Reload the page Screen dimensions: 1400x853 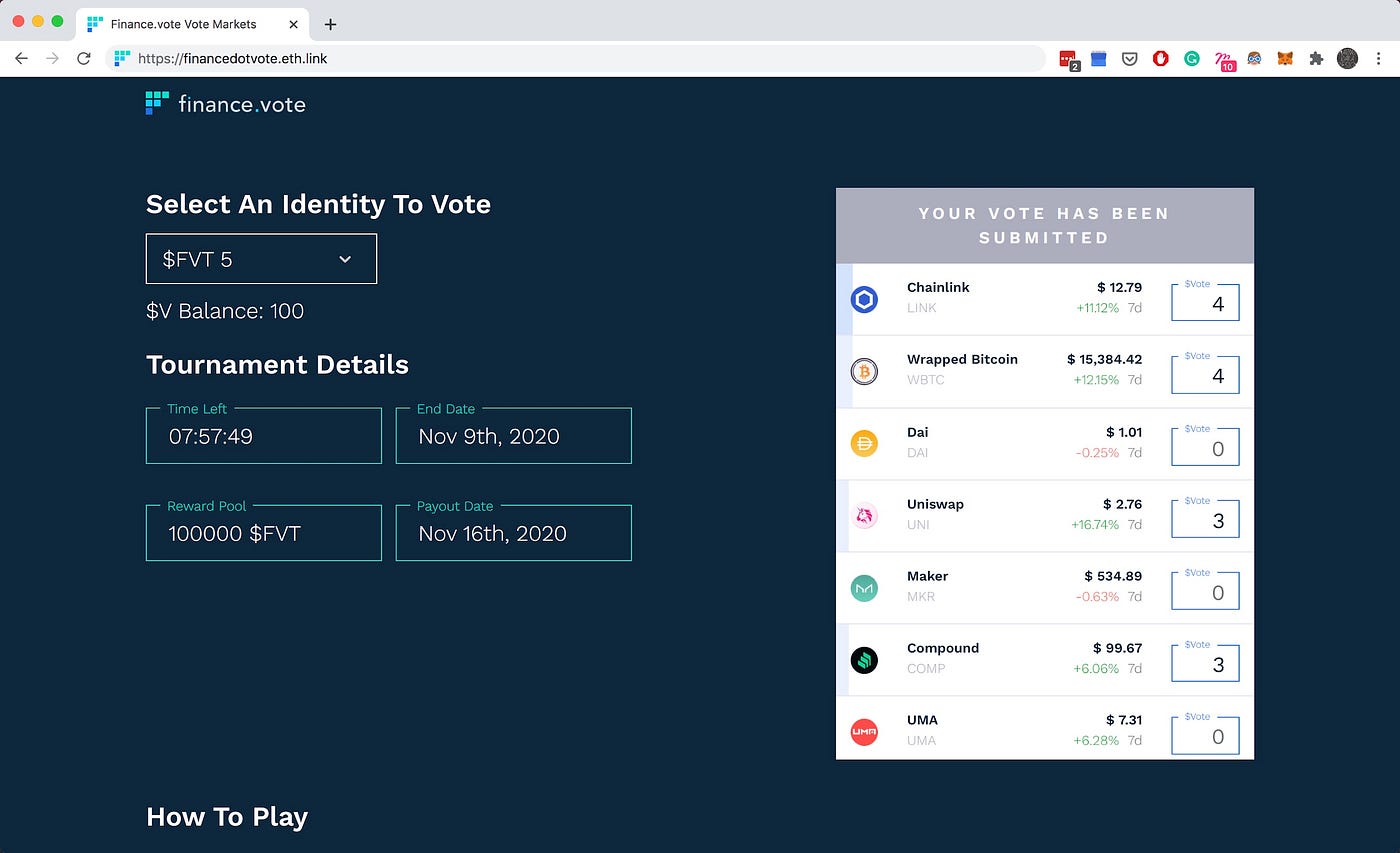pyautogui.click(x=84, y=59)
